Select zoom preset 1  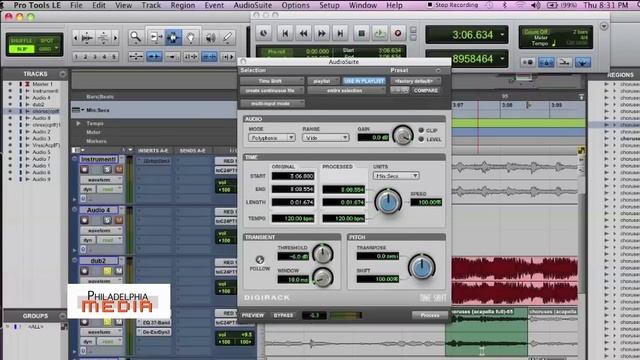(76, 57)
